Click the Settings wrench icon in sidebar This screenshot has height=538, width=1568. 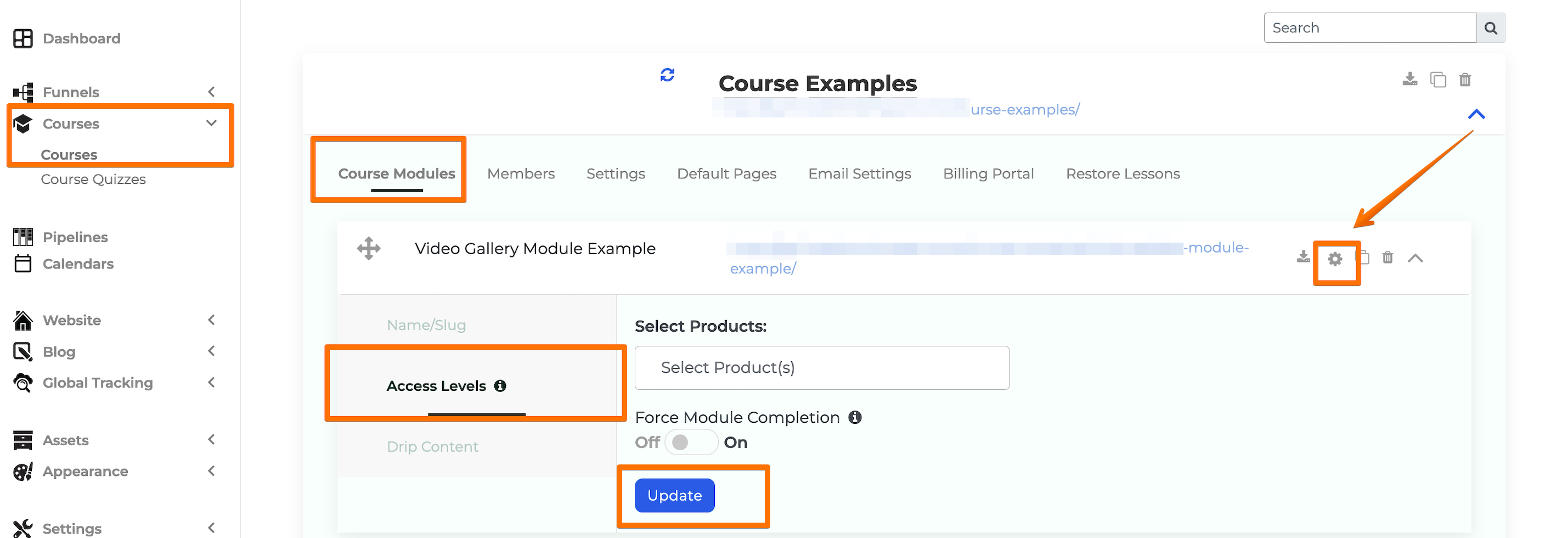(x=22, y=528)
